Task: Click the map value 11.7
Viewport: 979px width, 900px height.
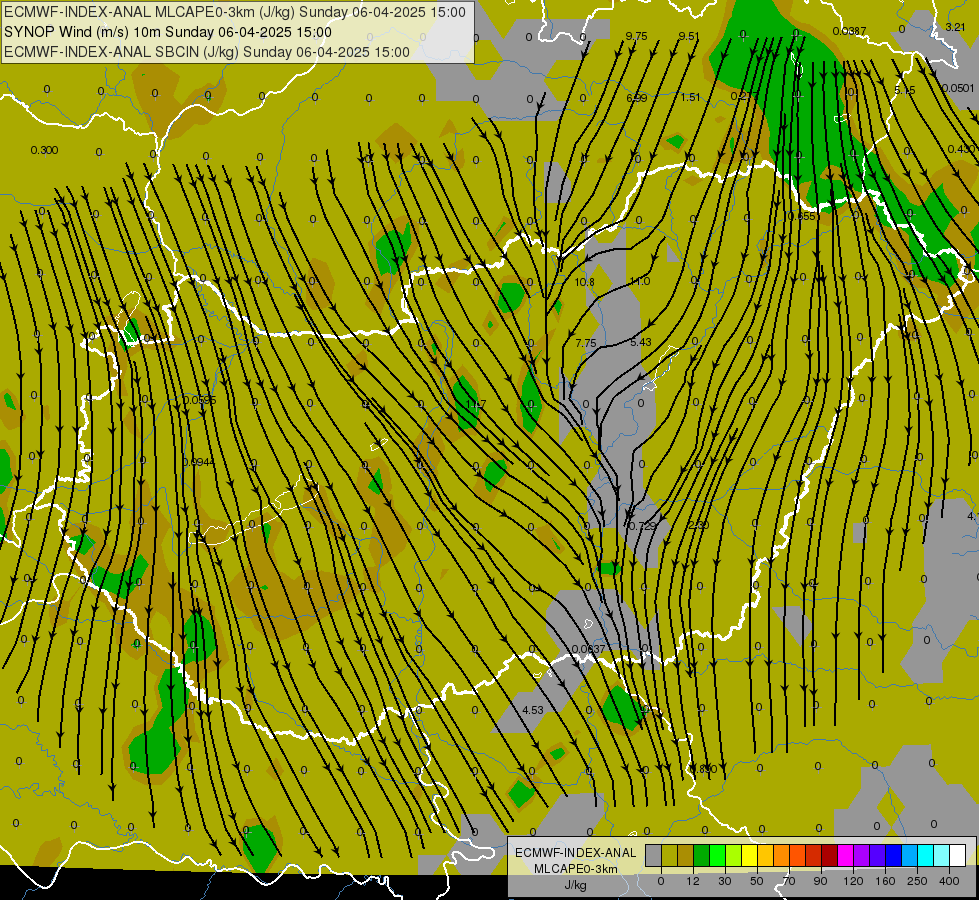Action: pos(476,405)
